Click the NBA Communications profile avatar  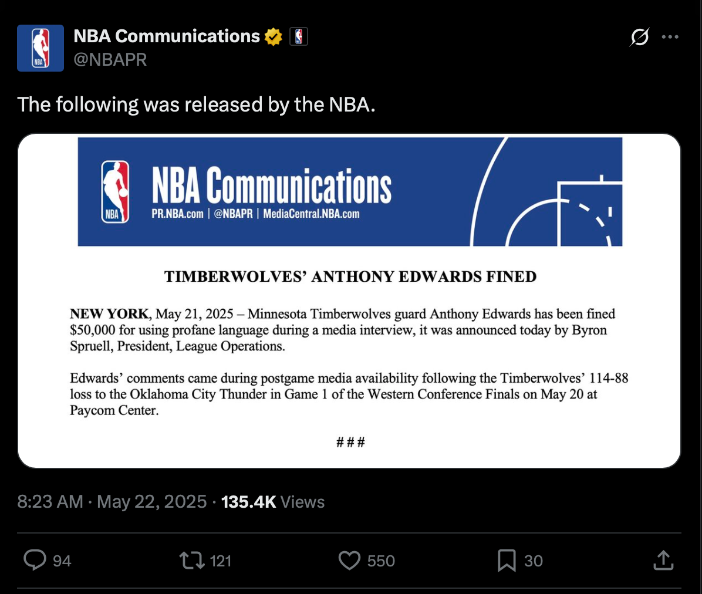coord(41,48)
